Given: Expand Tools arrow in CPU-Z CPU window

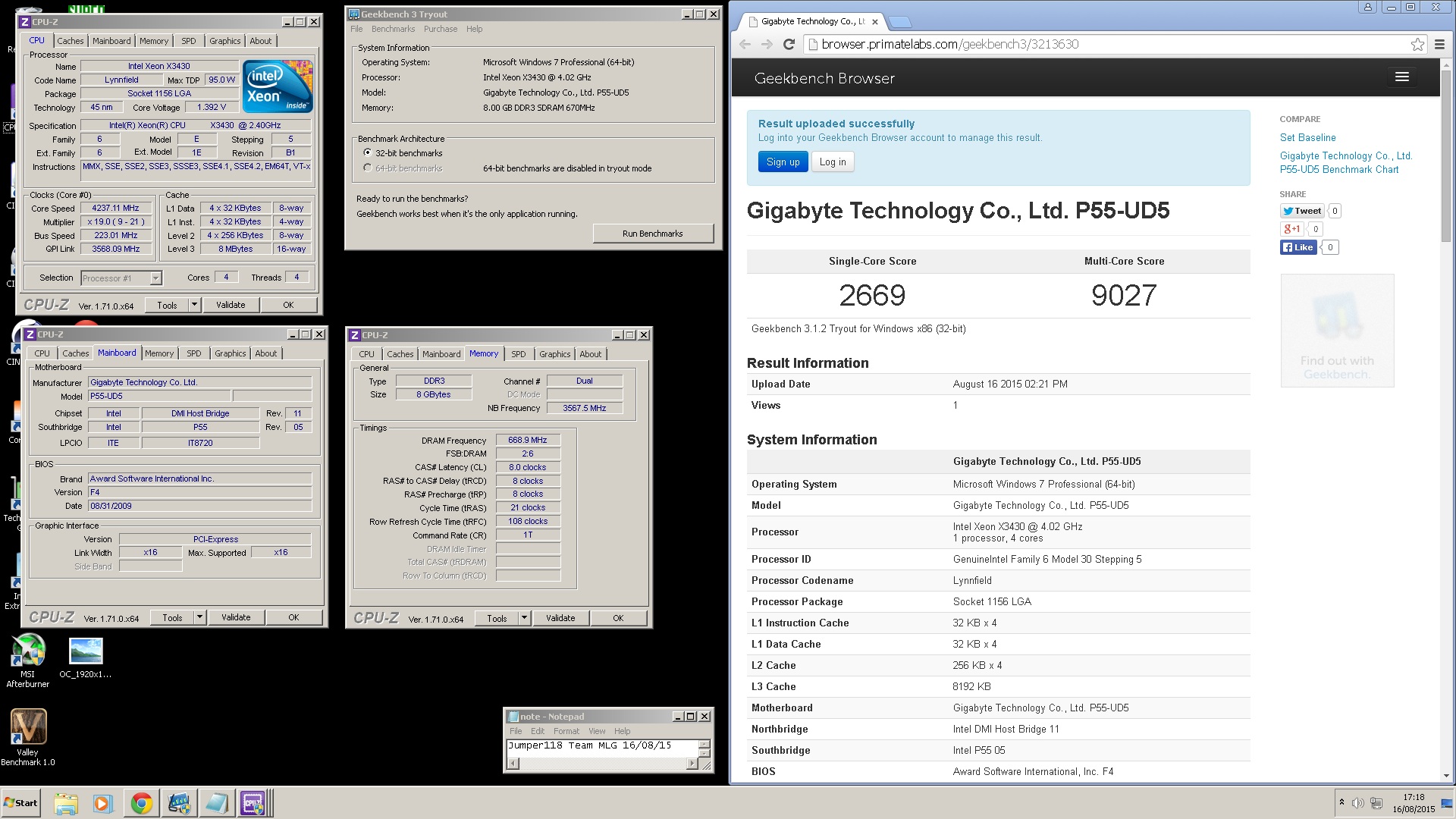Looking at the screenshot, I should [x=194, y=305].
